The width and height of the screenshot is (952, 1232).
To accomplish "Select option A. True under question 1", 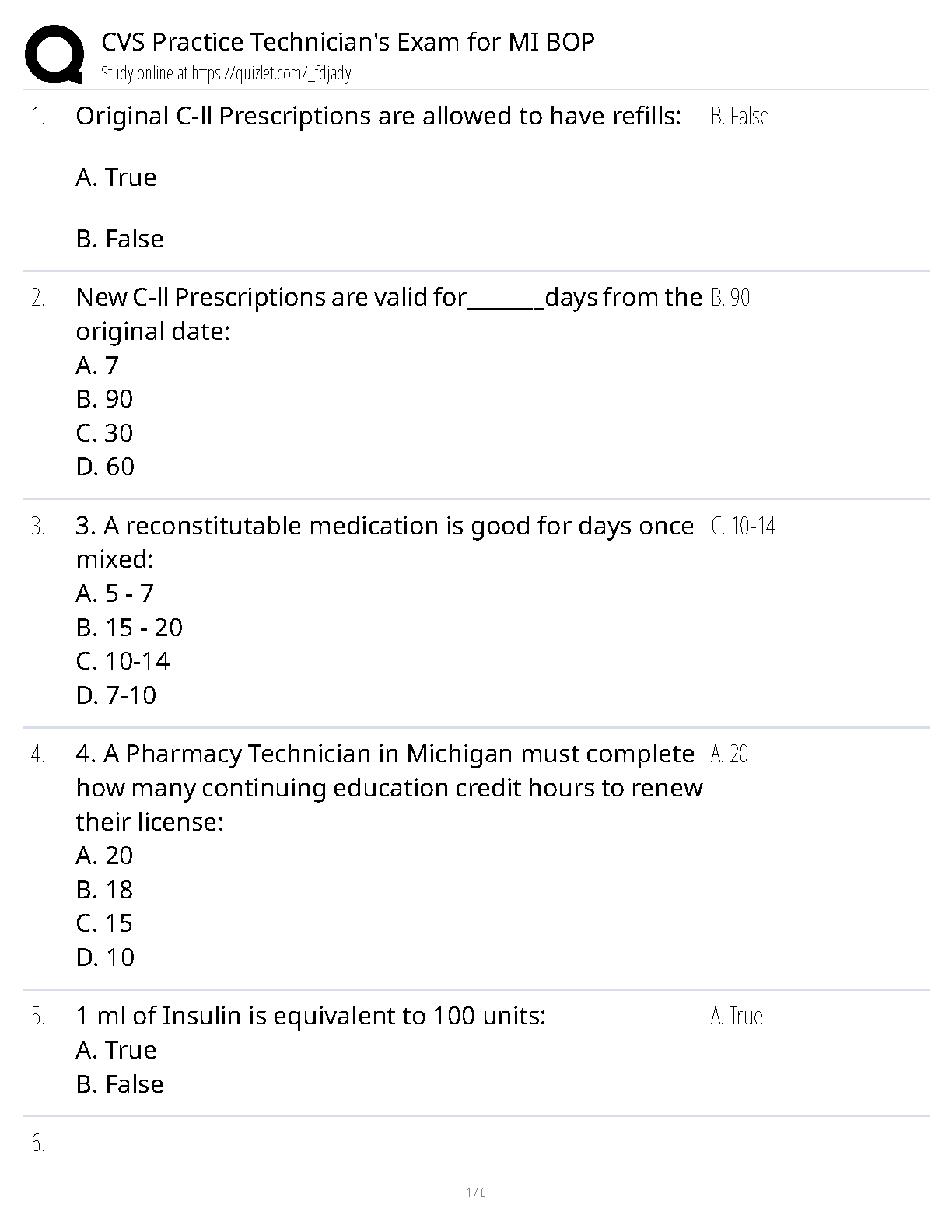I will pyautogui.click(x=116, y=177).
